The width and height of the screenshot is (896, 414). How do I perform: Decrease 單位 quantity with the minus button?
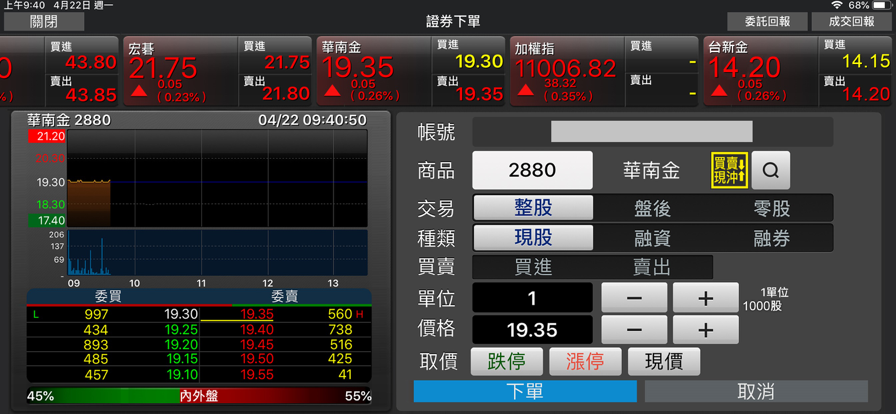pyautogui.click(x=633, y=298)
